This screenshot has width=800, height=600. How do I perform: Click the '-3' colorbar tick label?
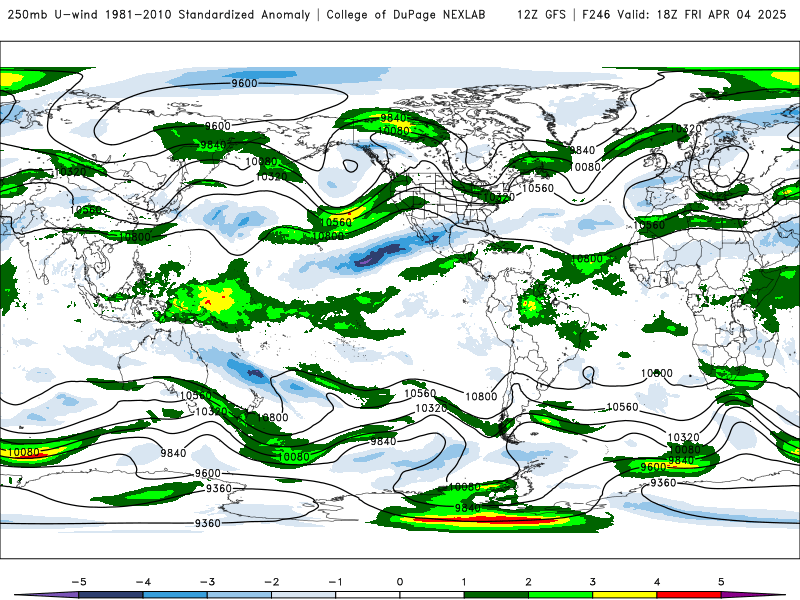tap(207, 582)
